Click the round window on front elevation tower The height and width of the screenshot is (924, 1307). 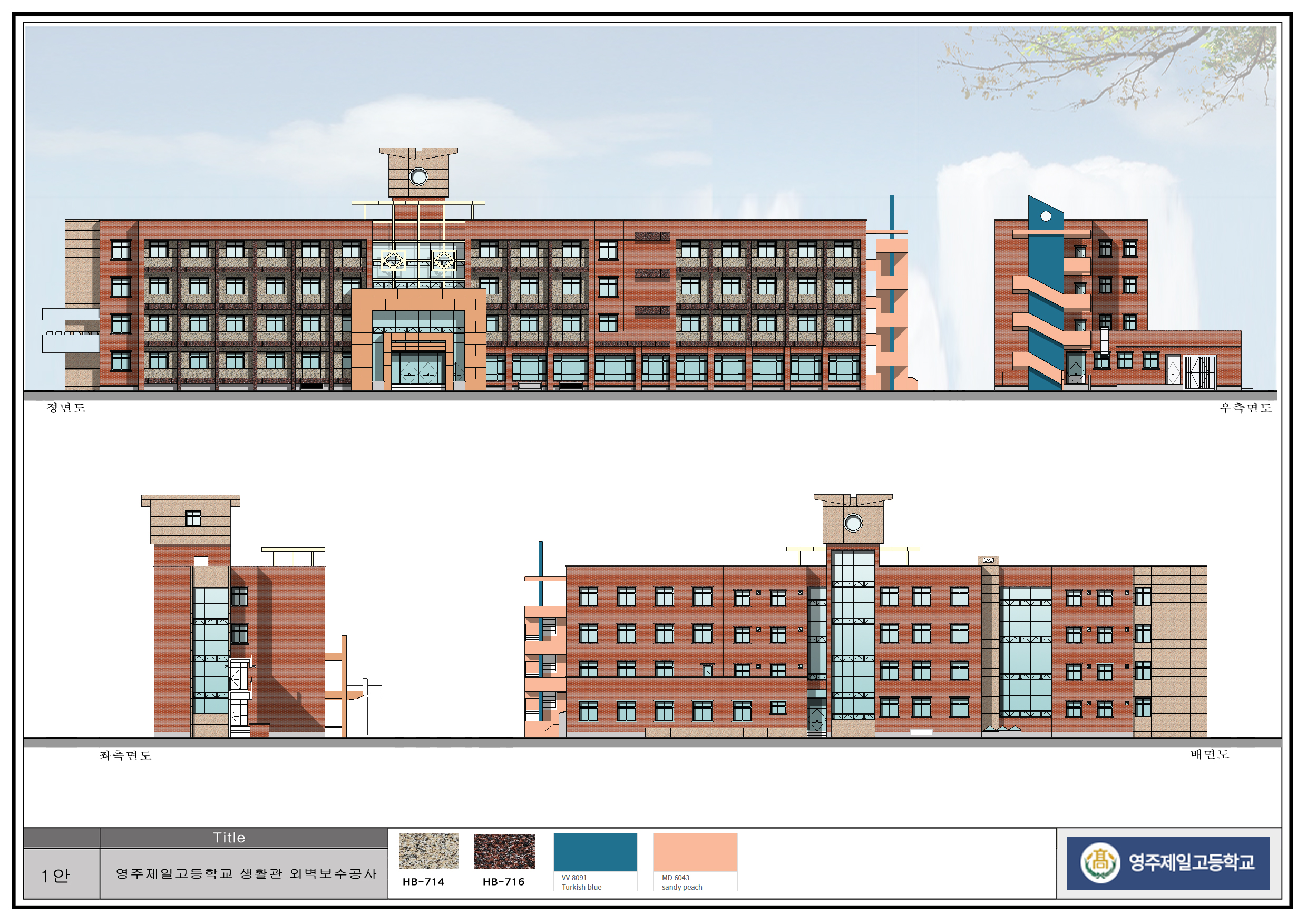pos(418,177)
